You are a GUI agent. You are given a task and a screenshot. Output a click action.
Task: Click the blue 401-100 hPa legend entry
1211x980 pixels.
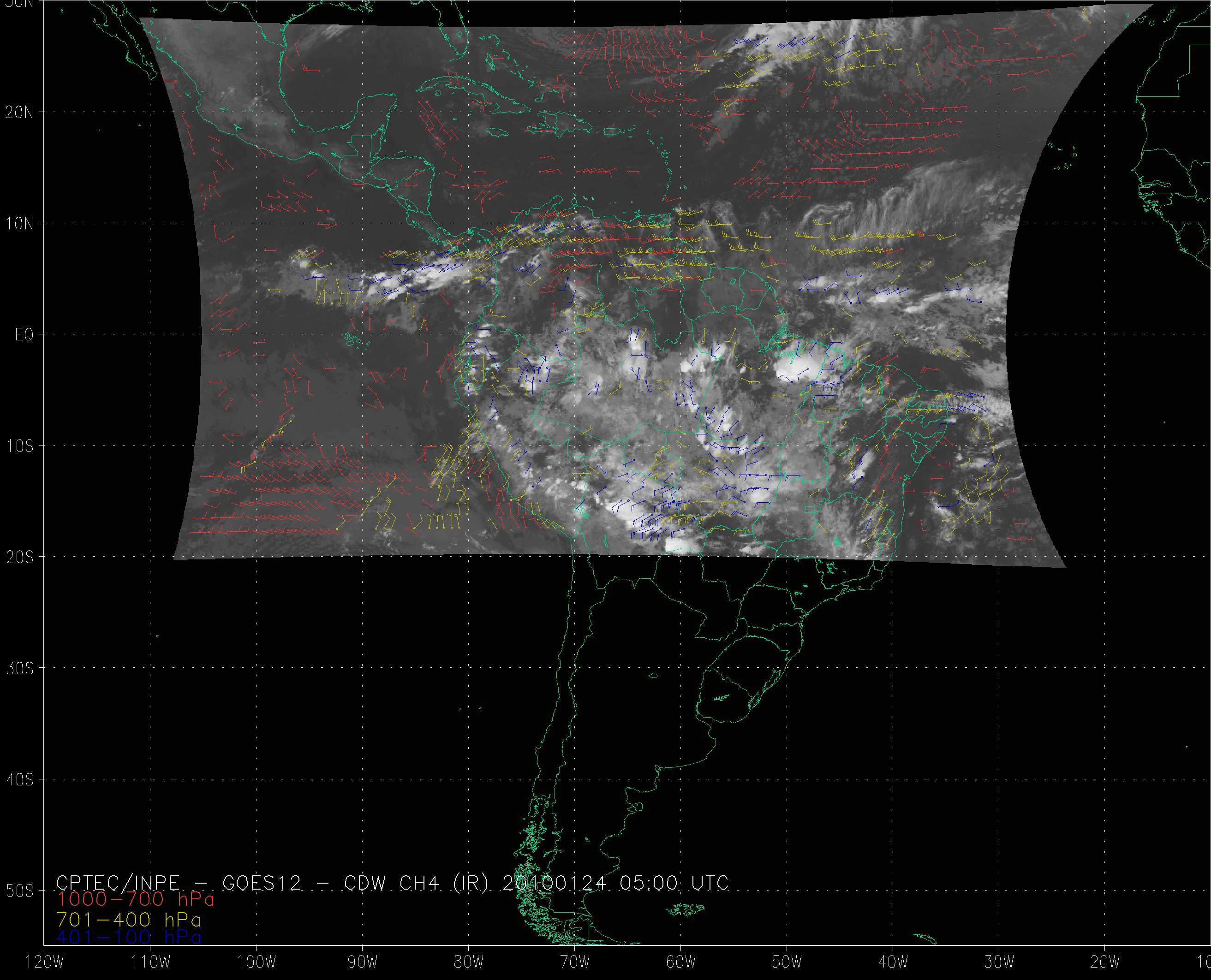click(129, 937)
